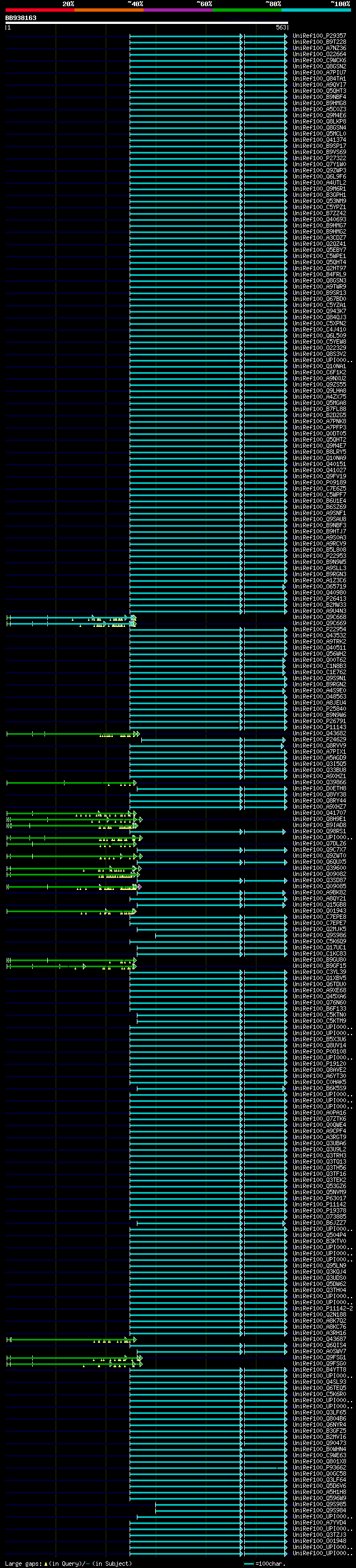Select hit label UniRef100_Q8H9E1
The width and height of the screenshot is (356, 1568).
[x=319, y=819]
